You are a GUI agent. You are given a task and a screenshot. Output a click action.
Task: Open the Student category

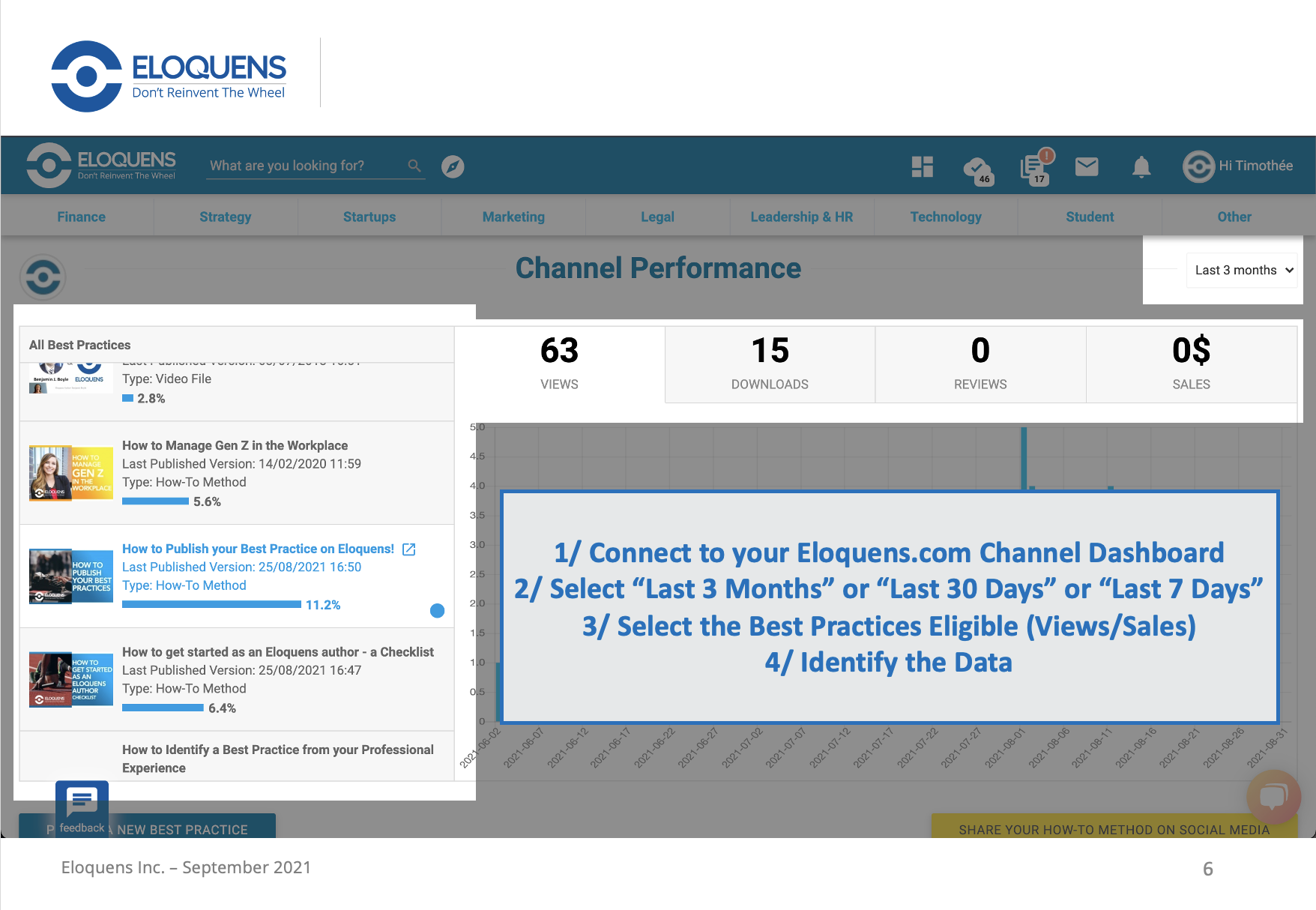(x=1090, y=217)
